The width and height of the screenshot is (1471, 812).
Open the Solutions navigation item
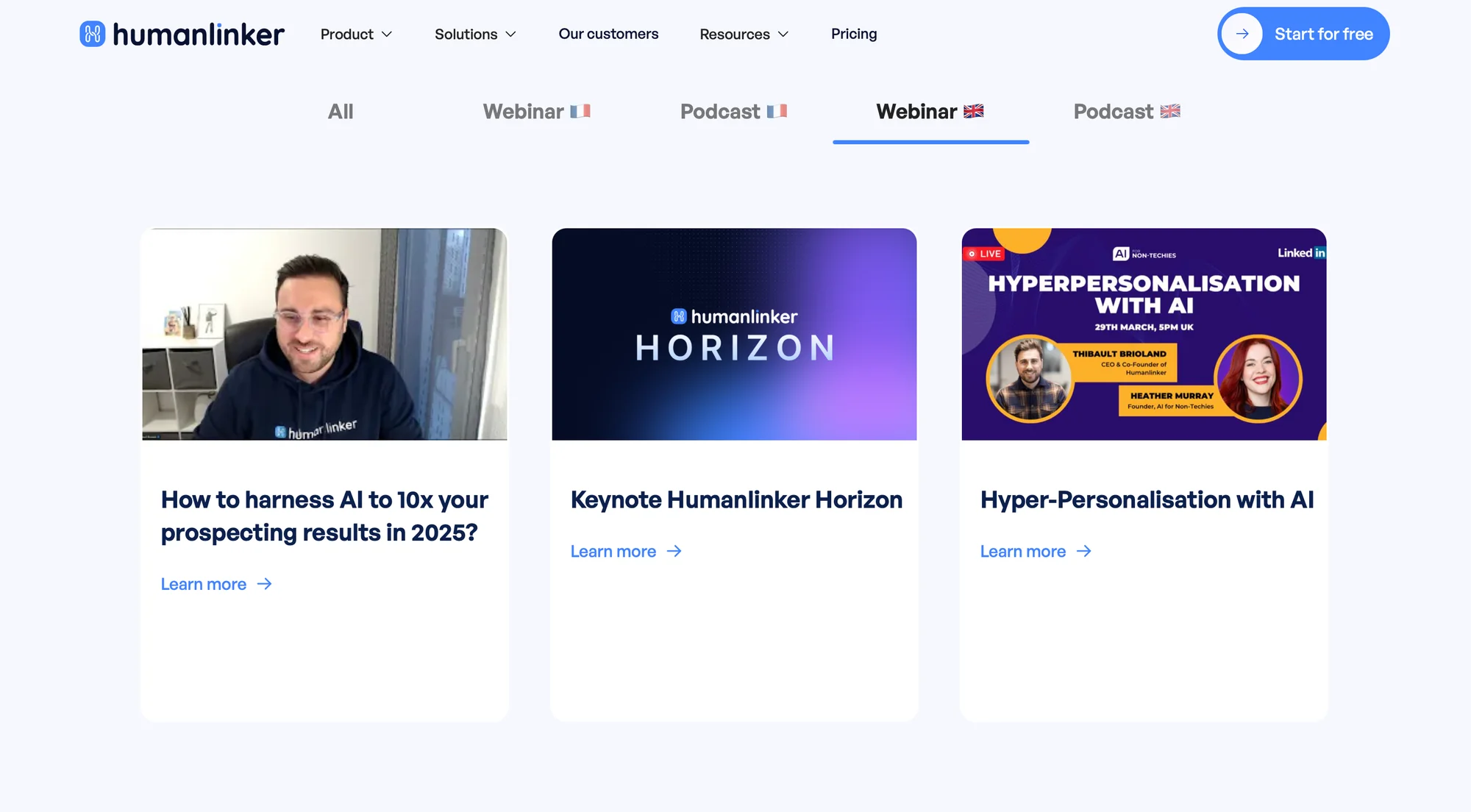[476, 34]
